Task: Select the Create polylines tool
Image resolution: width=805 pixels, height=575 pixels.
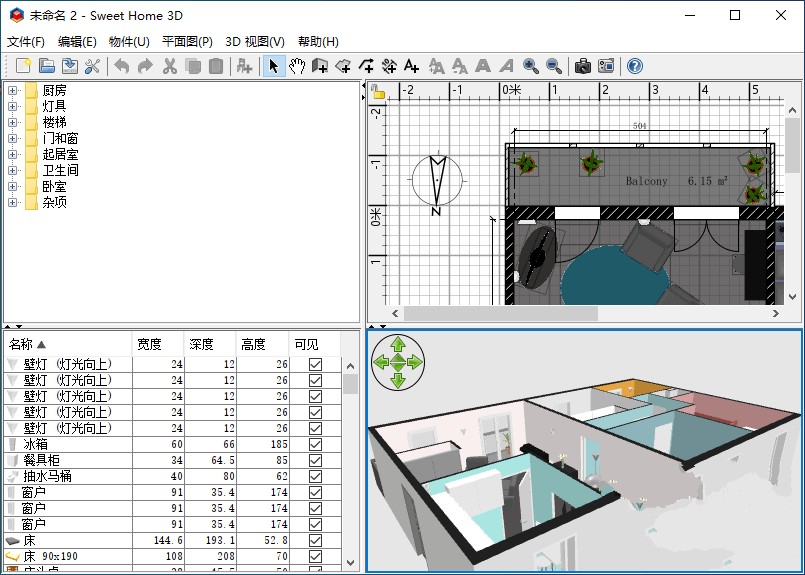Action: pyautogui.click(x=366, y=66)
